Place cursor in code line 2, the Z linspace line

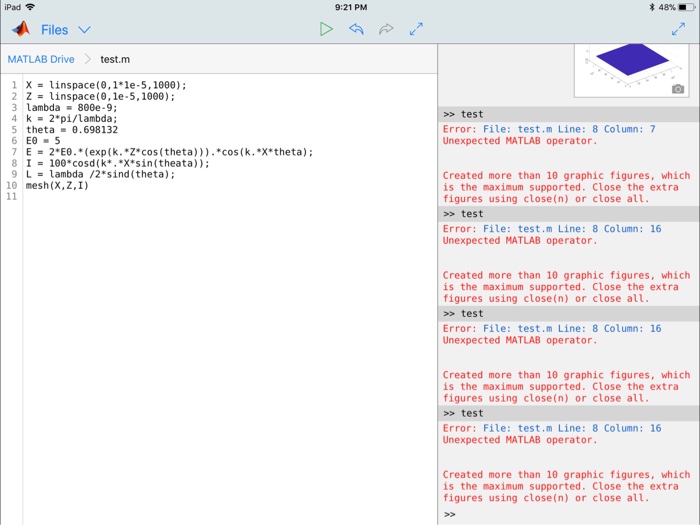pos(100,96)
